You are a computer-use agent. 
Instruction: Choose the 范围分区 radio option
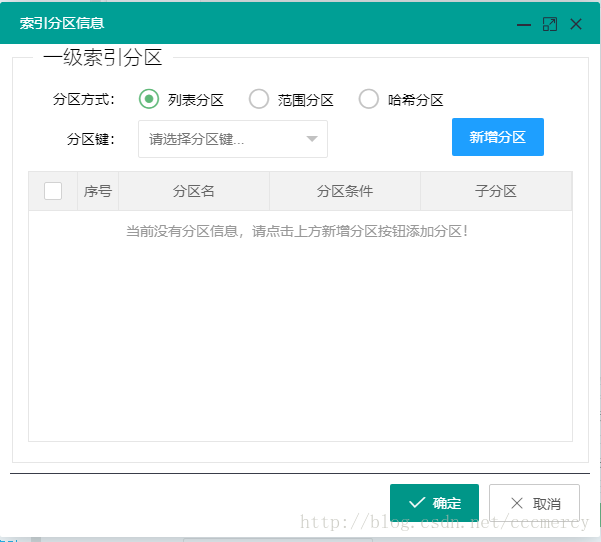tap(259, 99)
